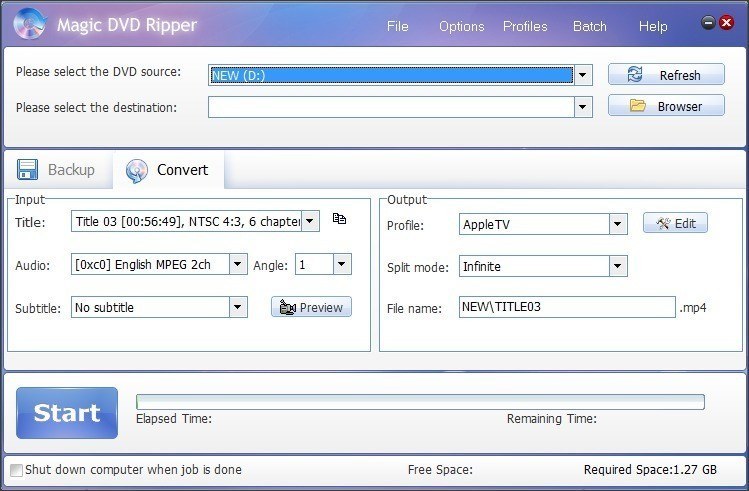Viewport: 749px width, 491px height.
Task: Click the conversion progress bar
Action: (420, 402)
